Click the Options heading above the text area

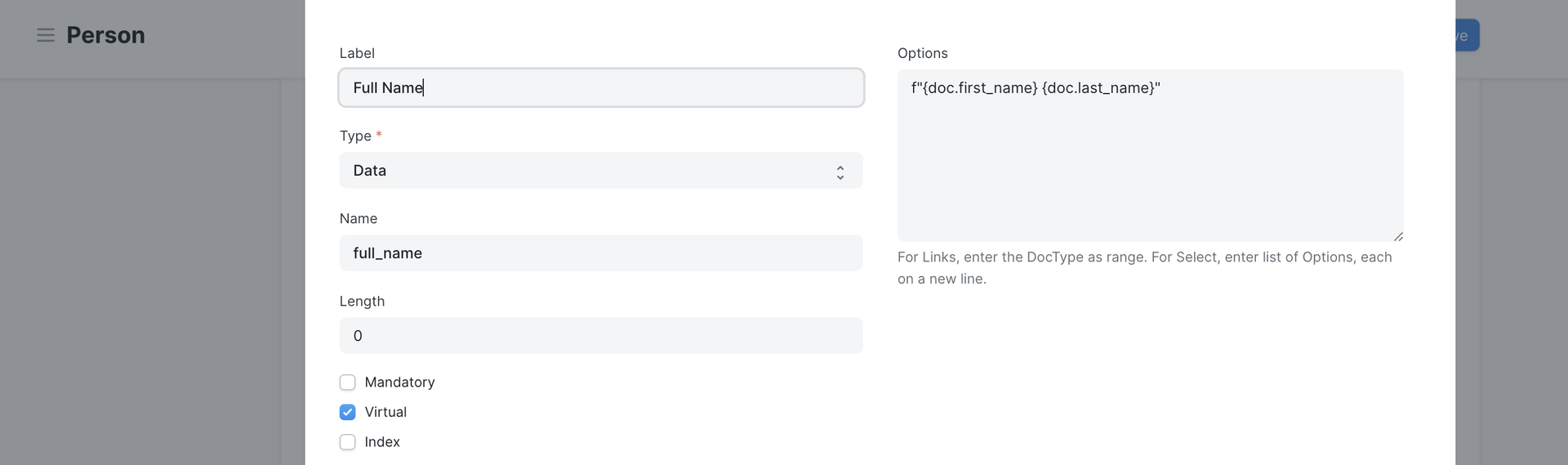[922, 53]
